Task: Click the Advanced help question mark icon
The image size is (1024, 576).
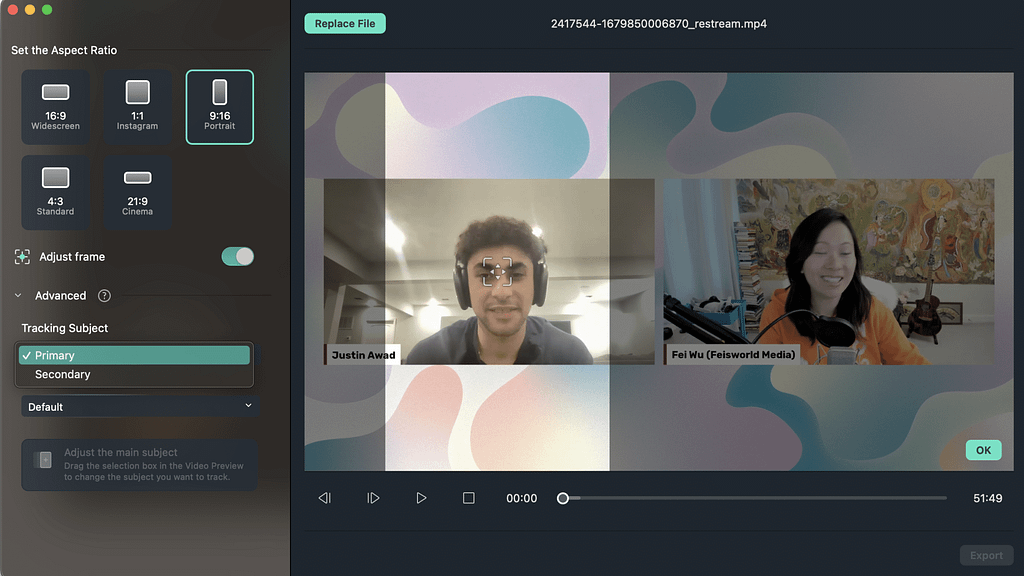Action: [x=104, y=296]
